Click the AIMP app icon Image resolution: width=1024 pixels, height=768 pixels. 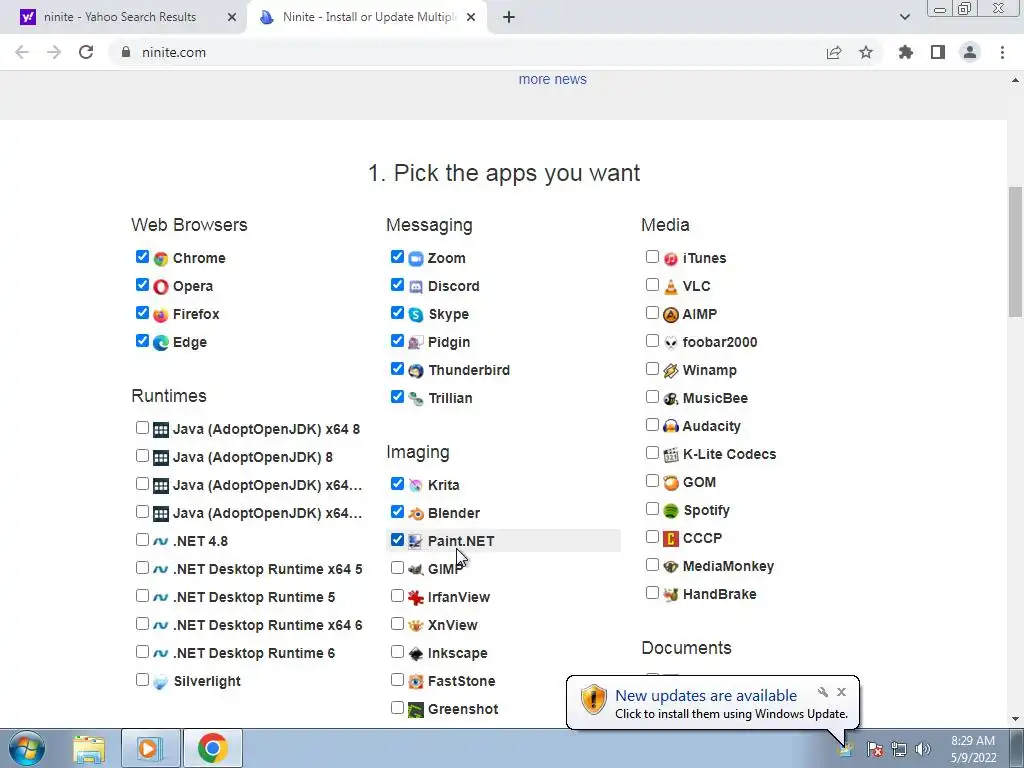tap(671, 315)
